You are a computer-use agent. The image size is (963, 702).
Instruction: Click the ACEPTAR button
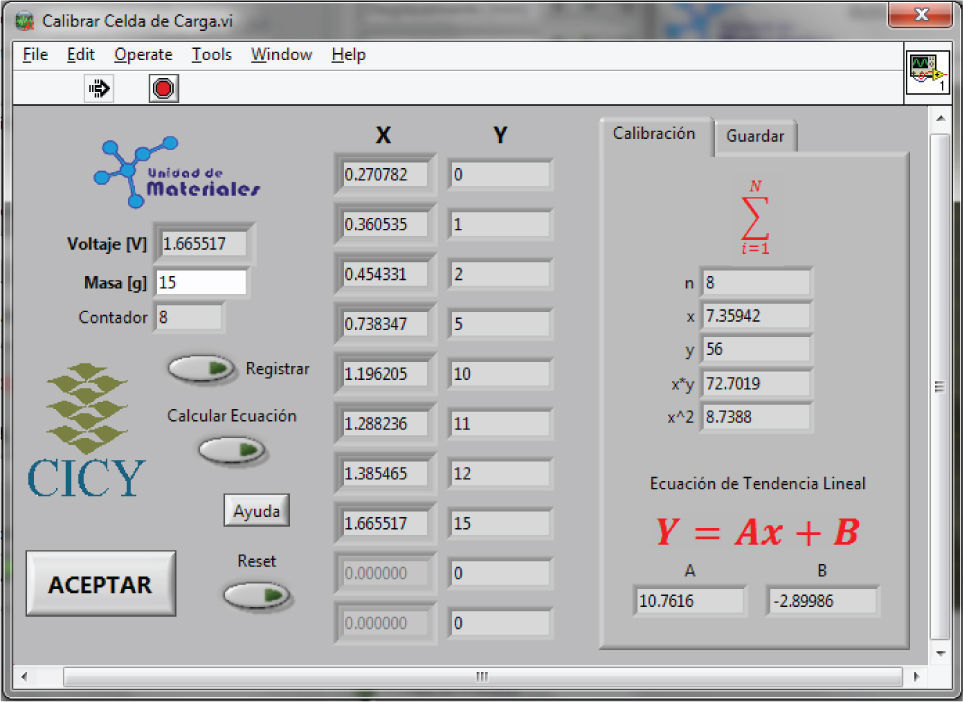(x=100, y=584)
